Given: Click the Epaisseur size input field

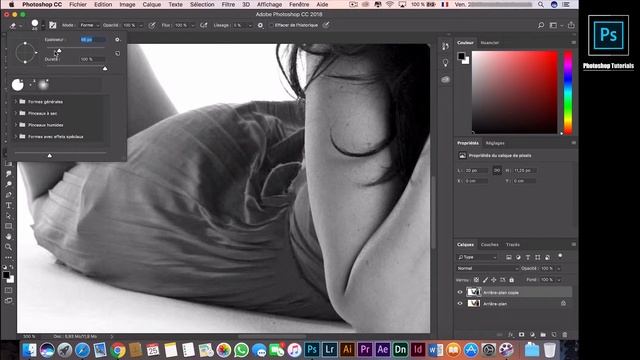Looking at the screenshot, I should [93, 40].
